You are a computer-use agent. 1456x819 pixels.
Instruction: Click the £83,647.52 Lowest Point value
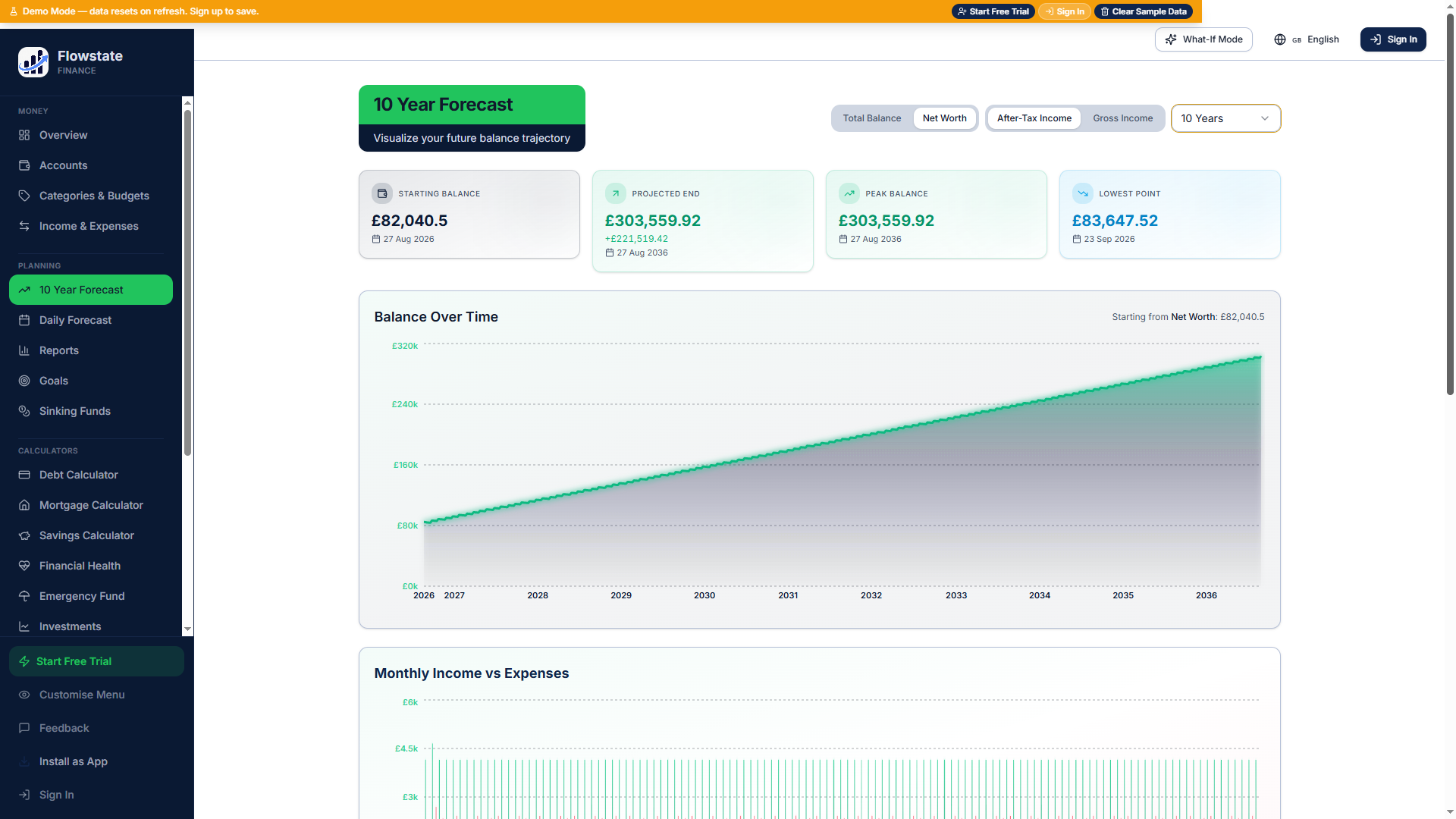coord(1115,221)
